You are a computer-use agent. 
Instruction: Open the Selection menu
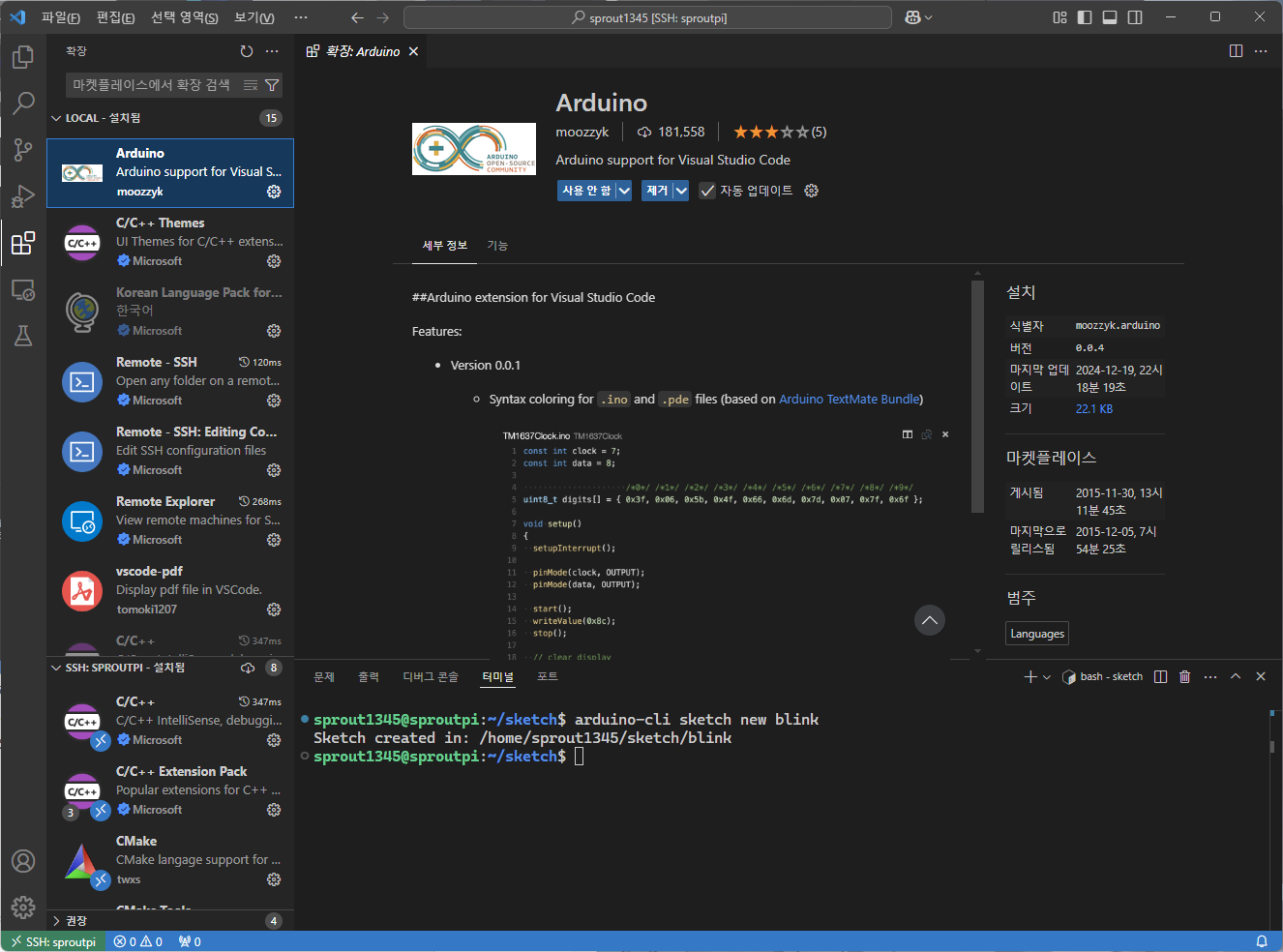coord(185,17)
